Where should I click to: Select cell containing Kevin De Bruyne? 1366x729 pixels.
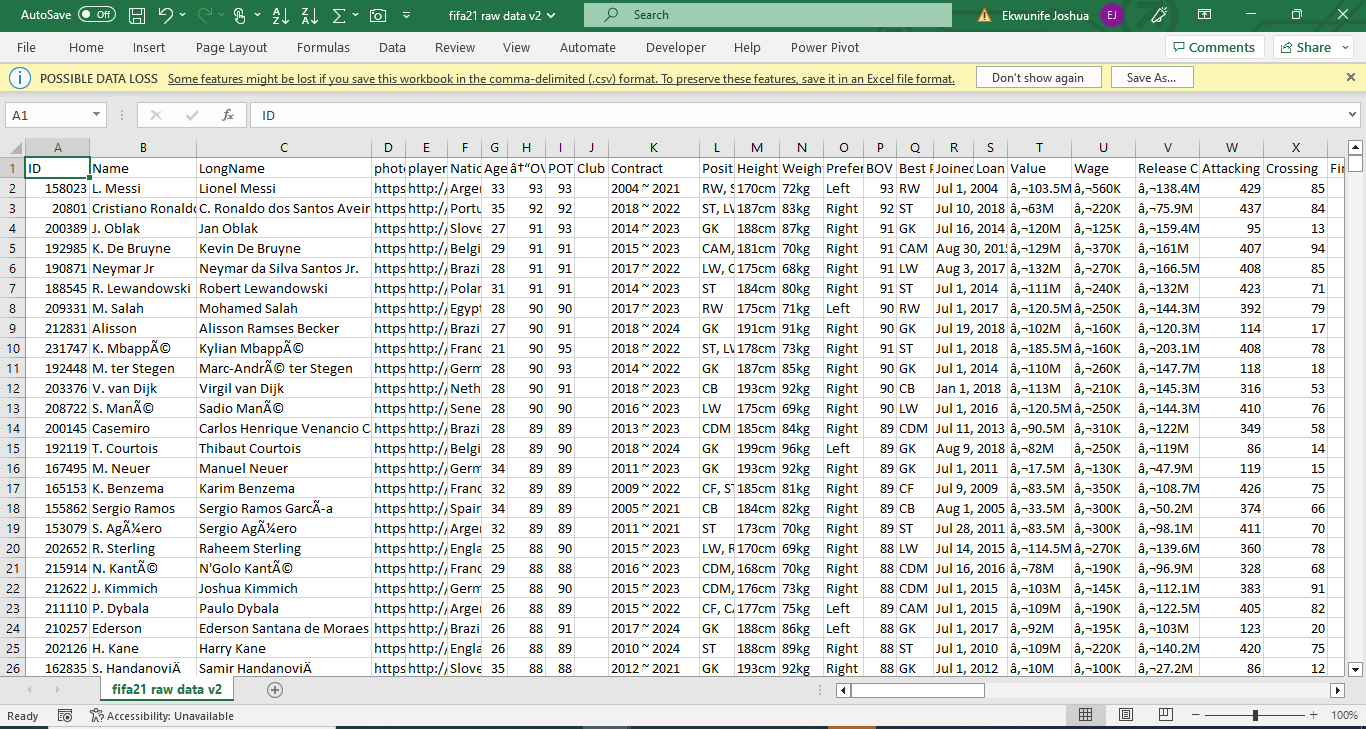pos(284,248)
